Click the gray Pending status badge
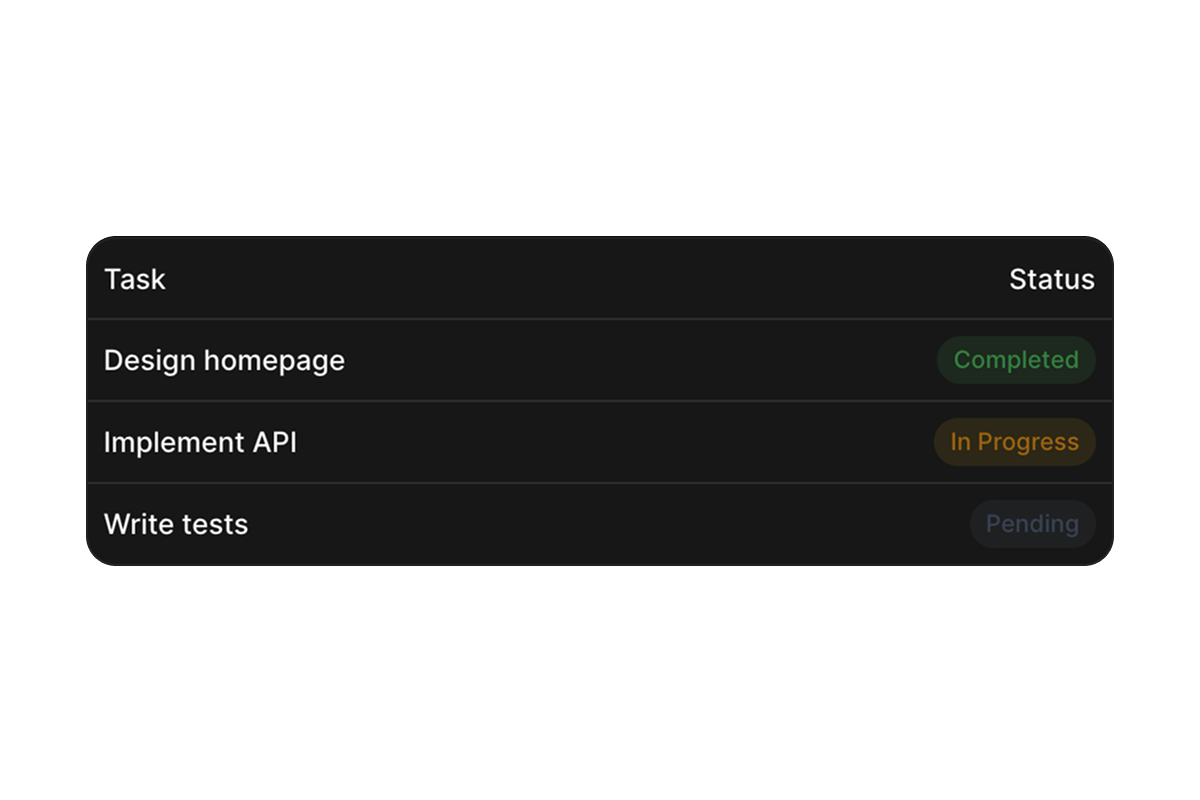This screenshot has width=1200, height=800. (1032, 524)
